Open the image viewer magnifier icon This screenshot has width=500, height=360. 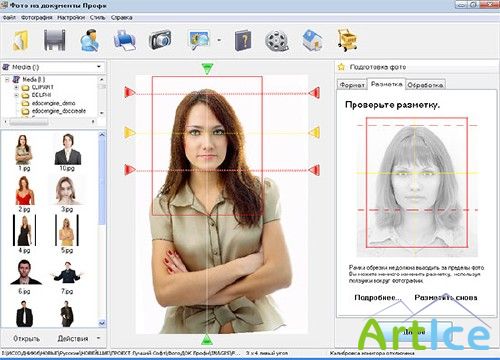coord(199,40)
